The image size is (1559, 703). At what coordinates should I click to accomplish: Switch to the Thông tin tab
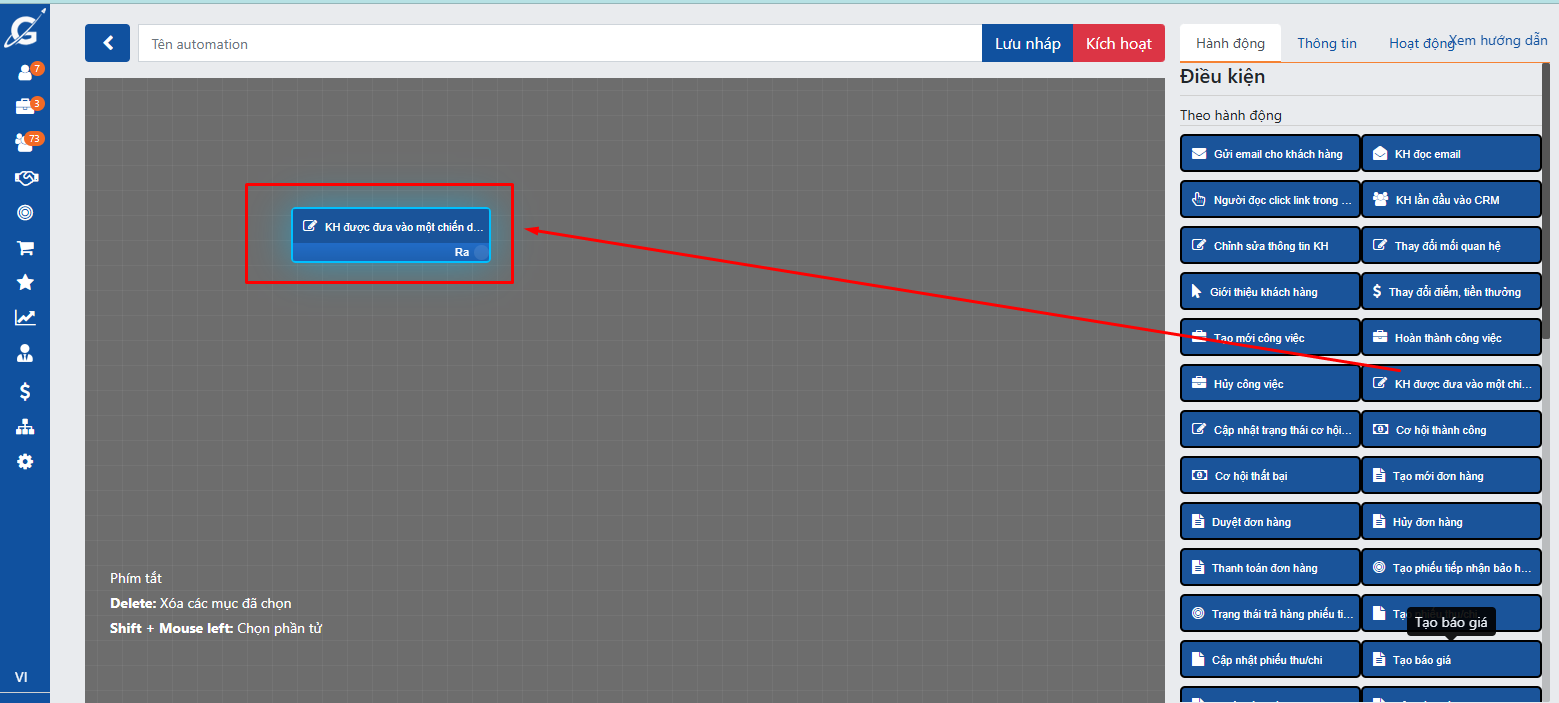click(1326, 43)
